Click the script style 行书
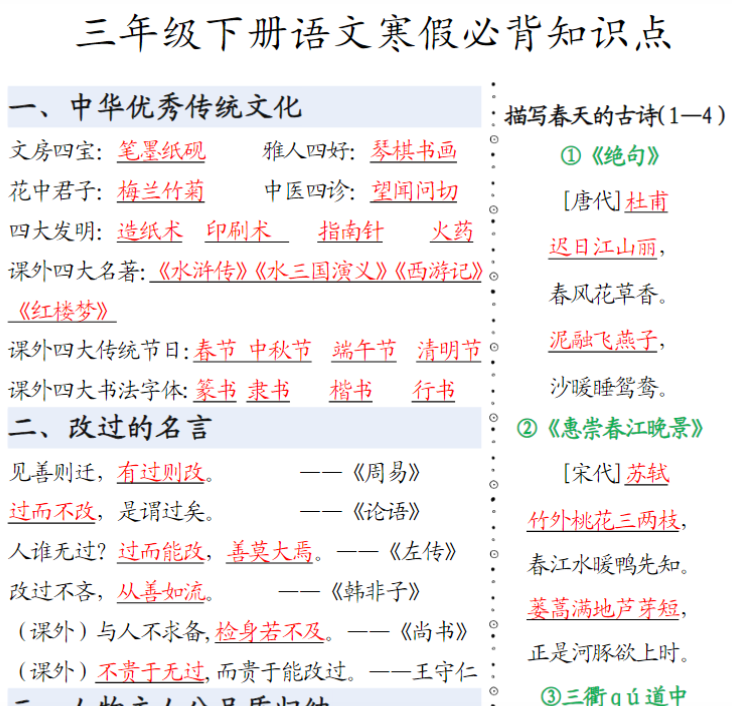732x706 pixels. [x=433, y=391]
